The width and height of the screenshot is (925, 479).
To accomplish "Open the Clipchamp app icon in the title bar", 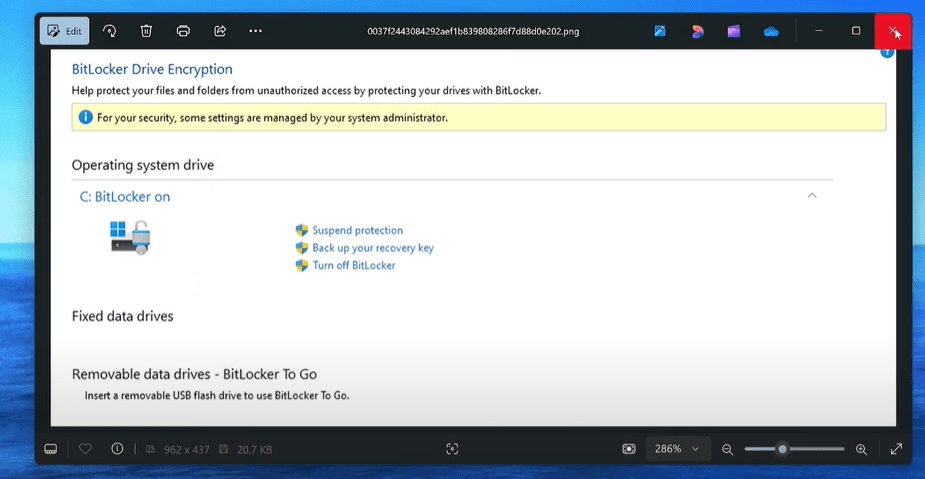I will coord(734,31).
